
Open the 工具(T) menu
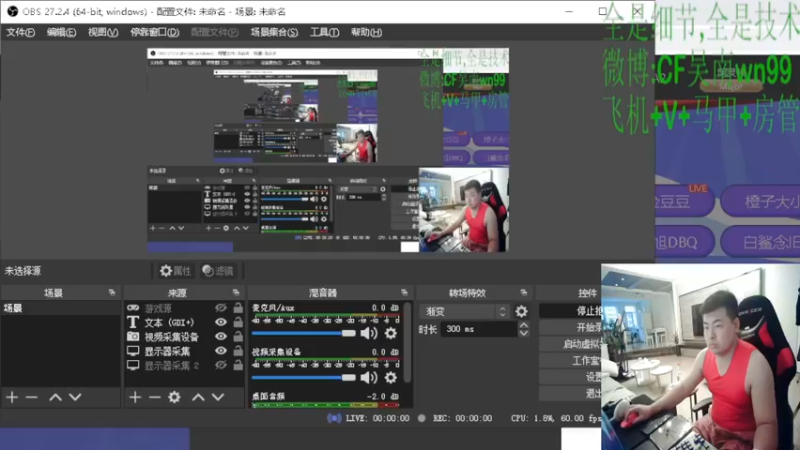click(x=324, y=32)
